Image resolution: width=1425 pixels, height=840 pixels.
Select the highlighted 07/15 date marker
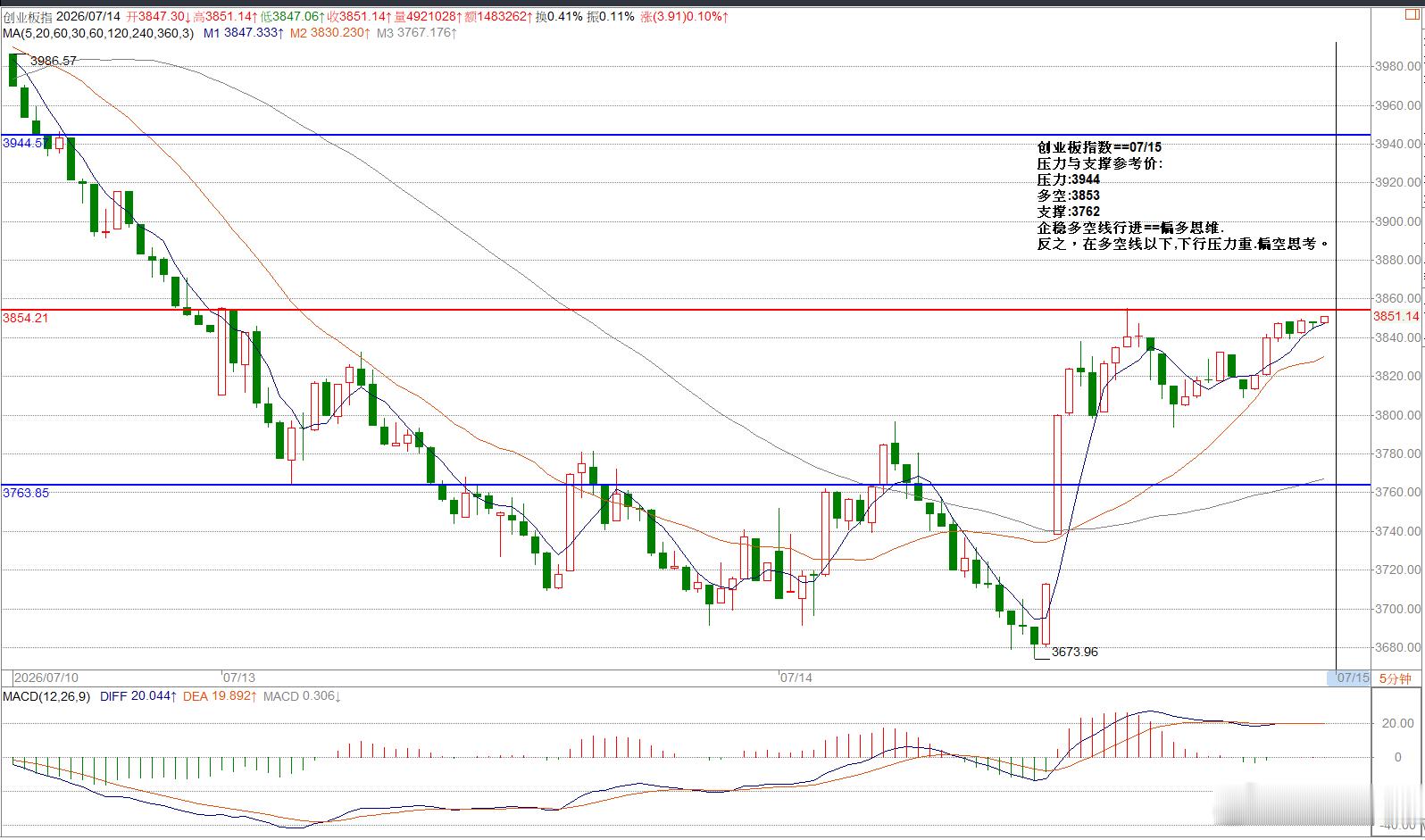tap(1353, 678)
